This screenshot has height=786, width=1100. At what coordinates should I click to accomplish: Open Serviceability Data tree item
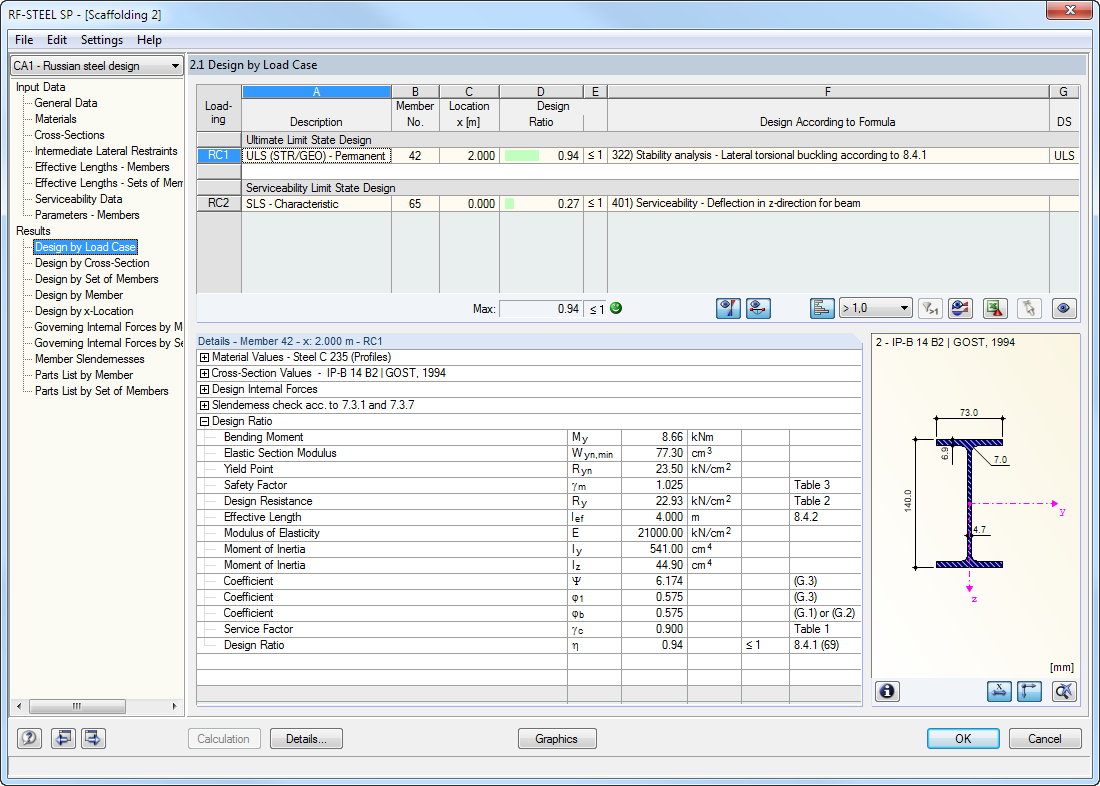(79, 199)
